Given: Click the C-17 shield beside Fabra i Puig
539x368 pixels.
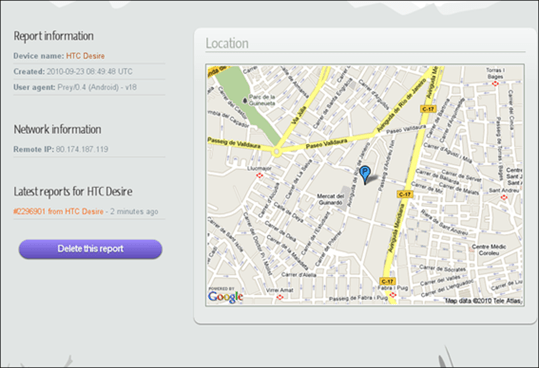Looking at the screenshot, I should tap(387, 281).
